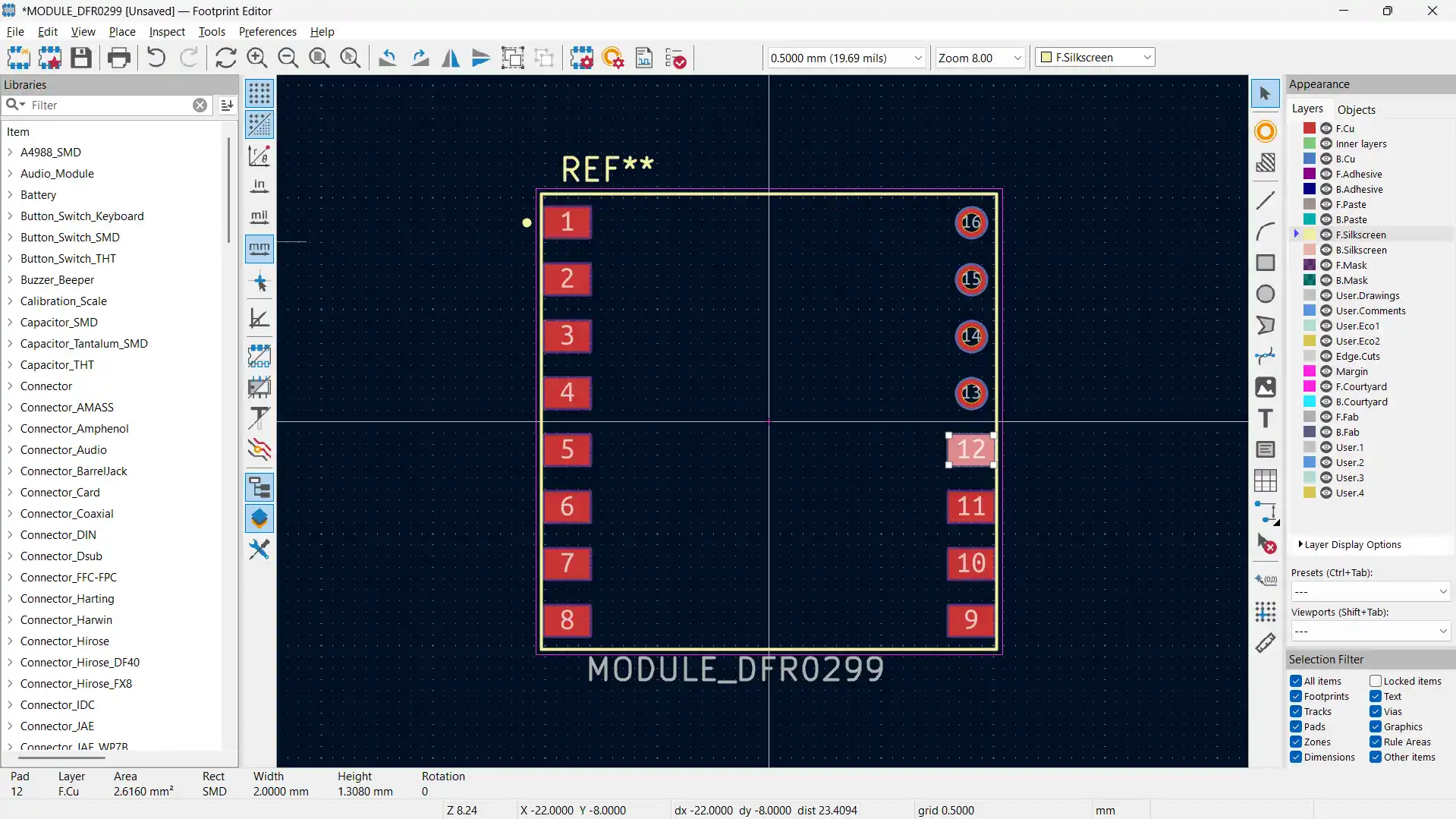This screenshot has width=1456, height=819.
Task: Uncheck All items in Selection Filter
Action: [x=1296, y=681]
